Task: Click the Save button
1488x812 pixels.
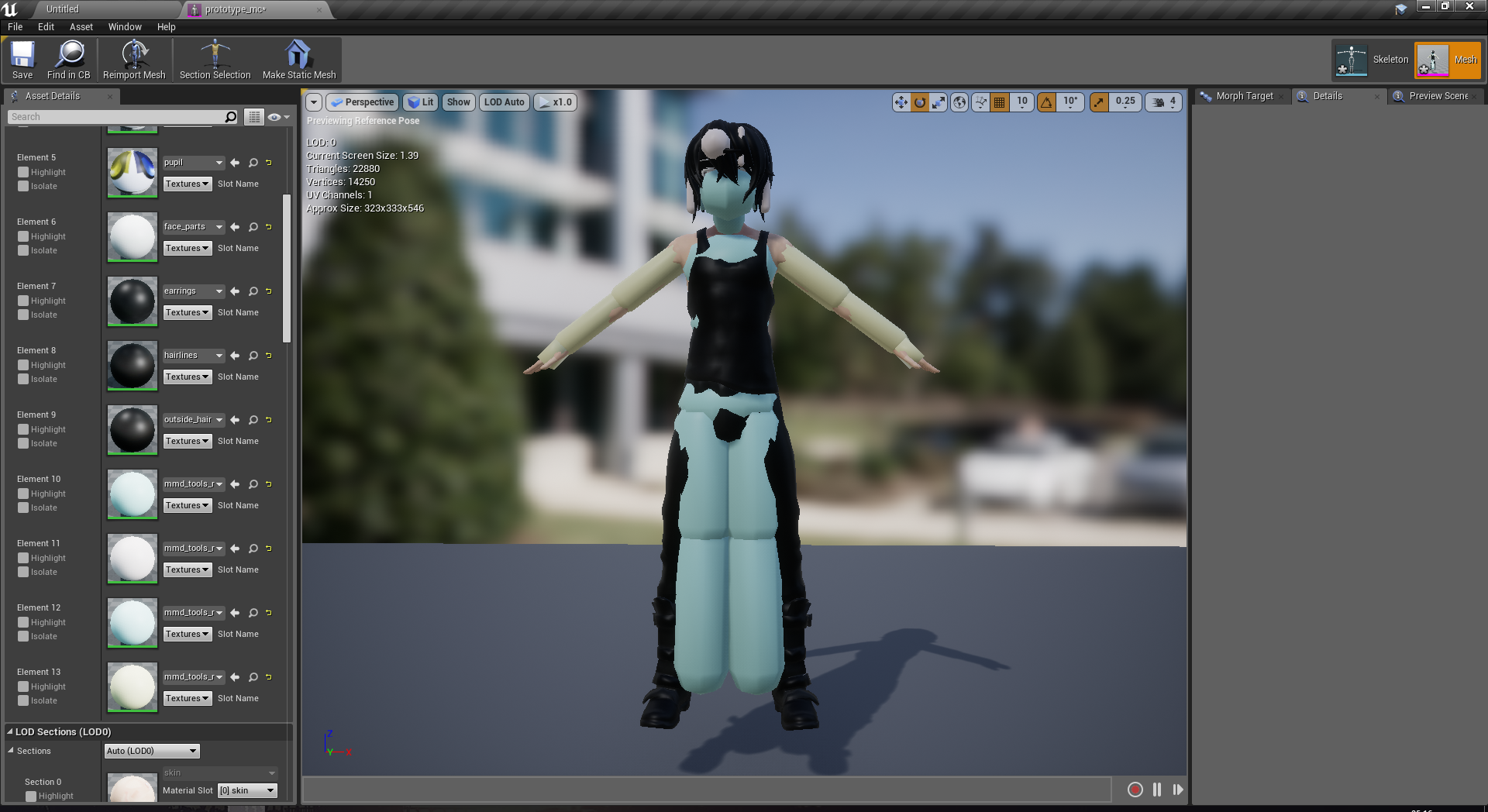Action: [21, 59]
